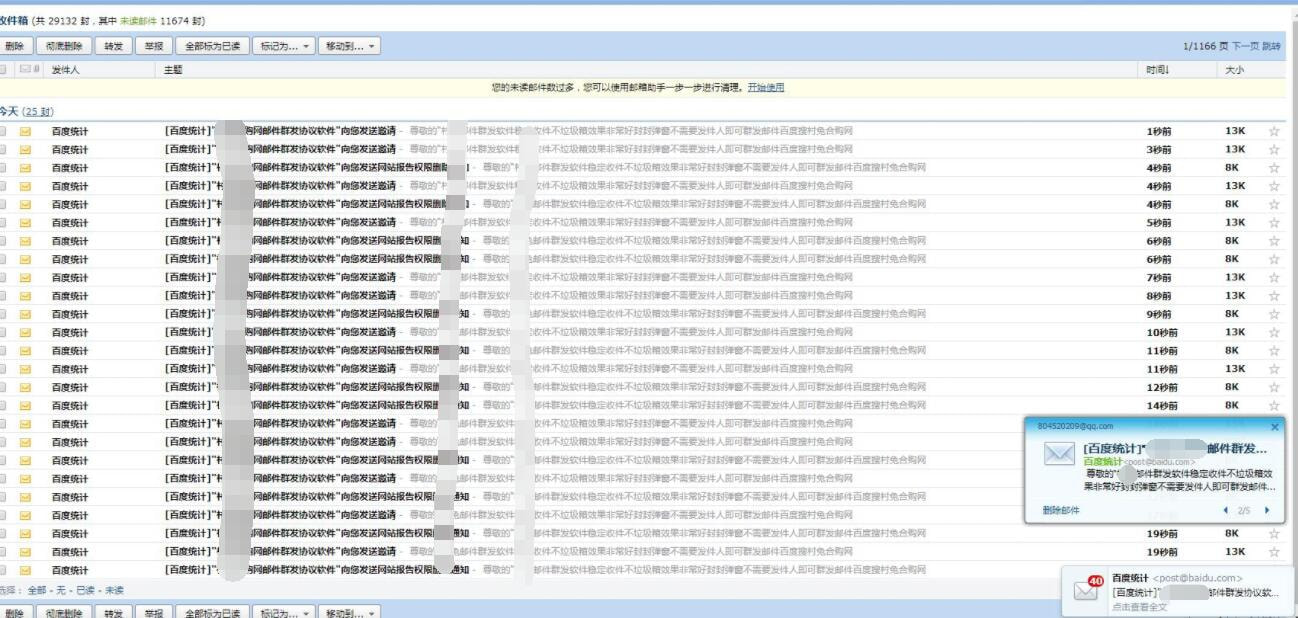Tick the checkbox of the 1秒前 email

[x=3, y=131]
